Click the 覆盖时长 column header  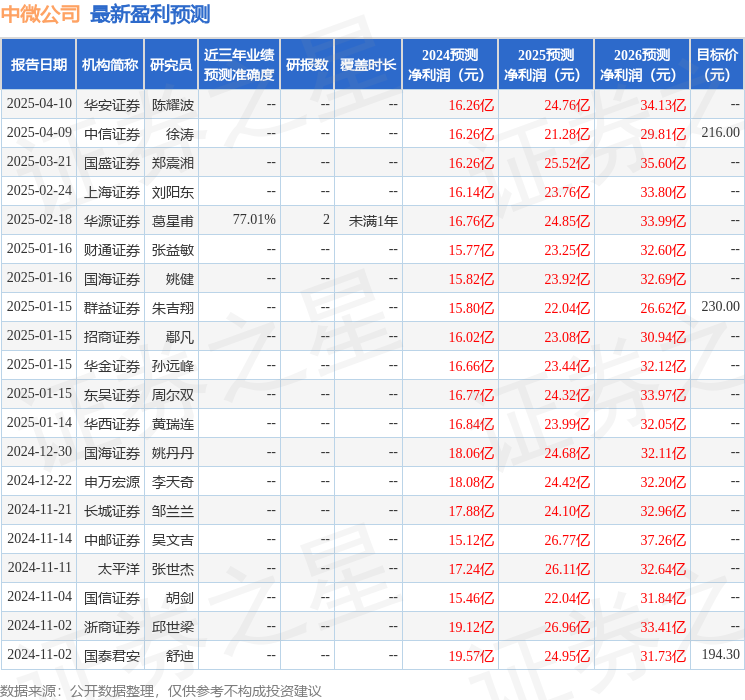click(x=368, y=65)
